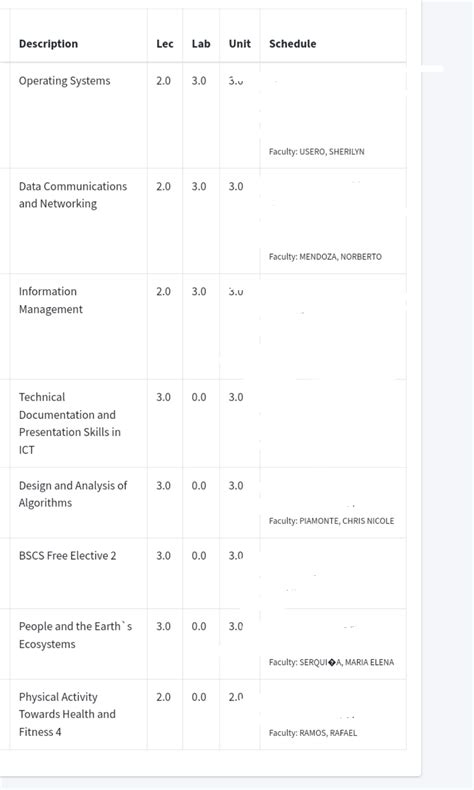Click People and the Earth's Ecosystems

tap(76, 635)
